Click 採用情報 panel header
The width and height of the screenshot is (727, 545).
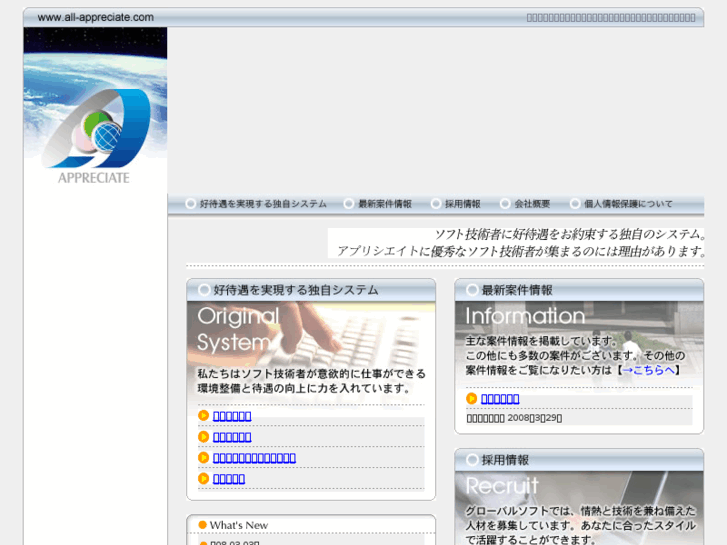pos(579,460)
